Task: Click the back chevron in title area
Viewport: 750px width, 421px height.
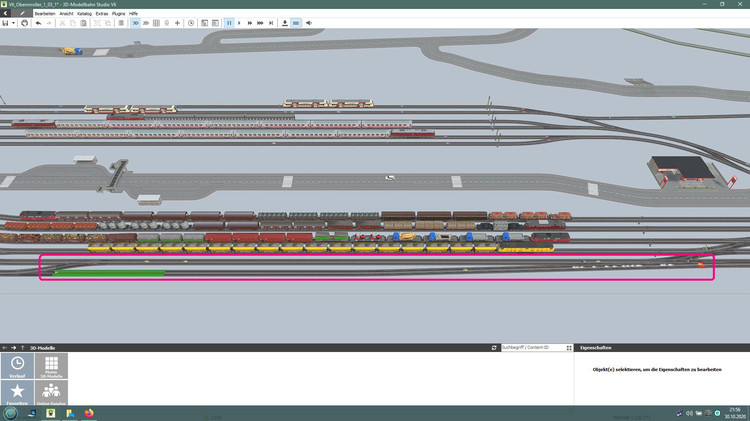Action: (6, 12)
